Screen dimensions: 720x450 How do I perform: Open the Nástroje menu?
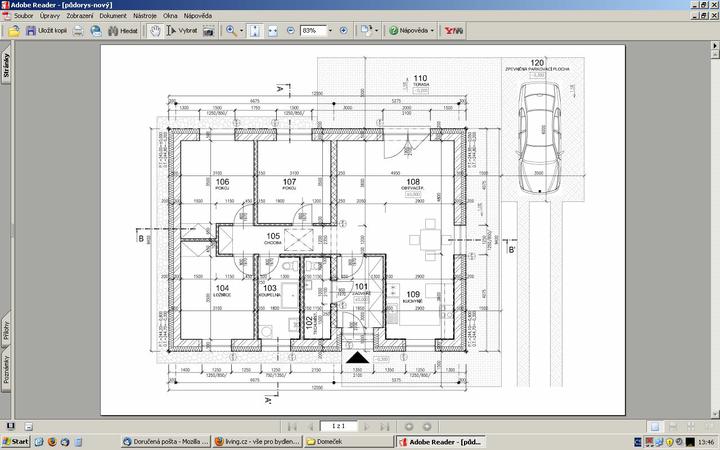coord(145,17)
